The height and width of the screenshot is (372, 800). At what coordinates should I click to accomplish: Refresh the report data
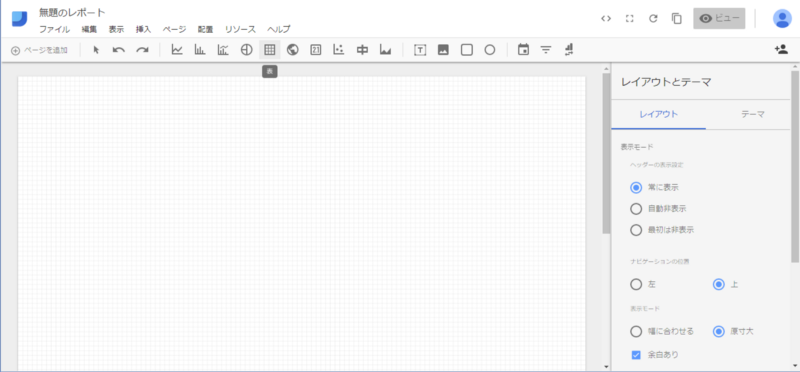(653, 18)
